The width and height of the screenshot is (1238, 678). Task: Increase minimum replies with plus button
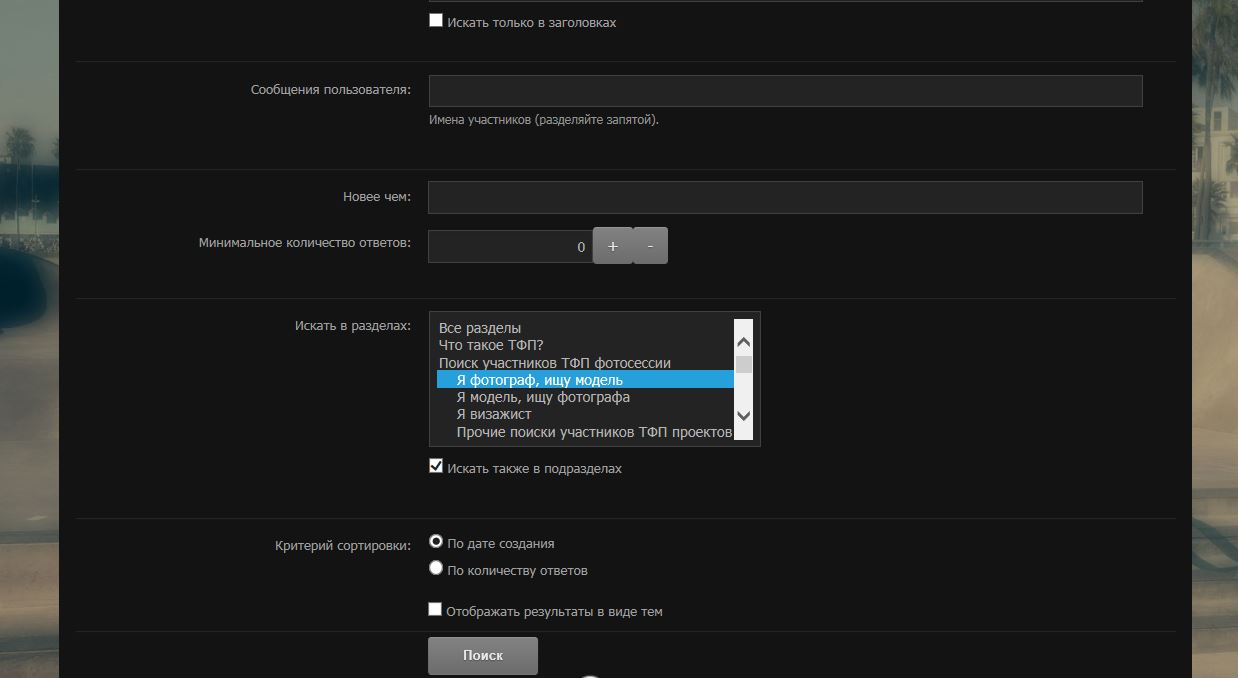613,246
